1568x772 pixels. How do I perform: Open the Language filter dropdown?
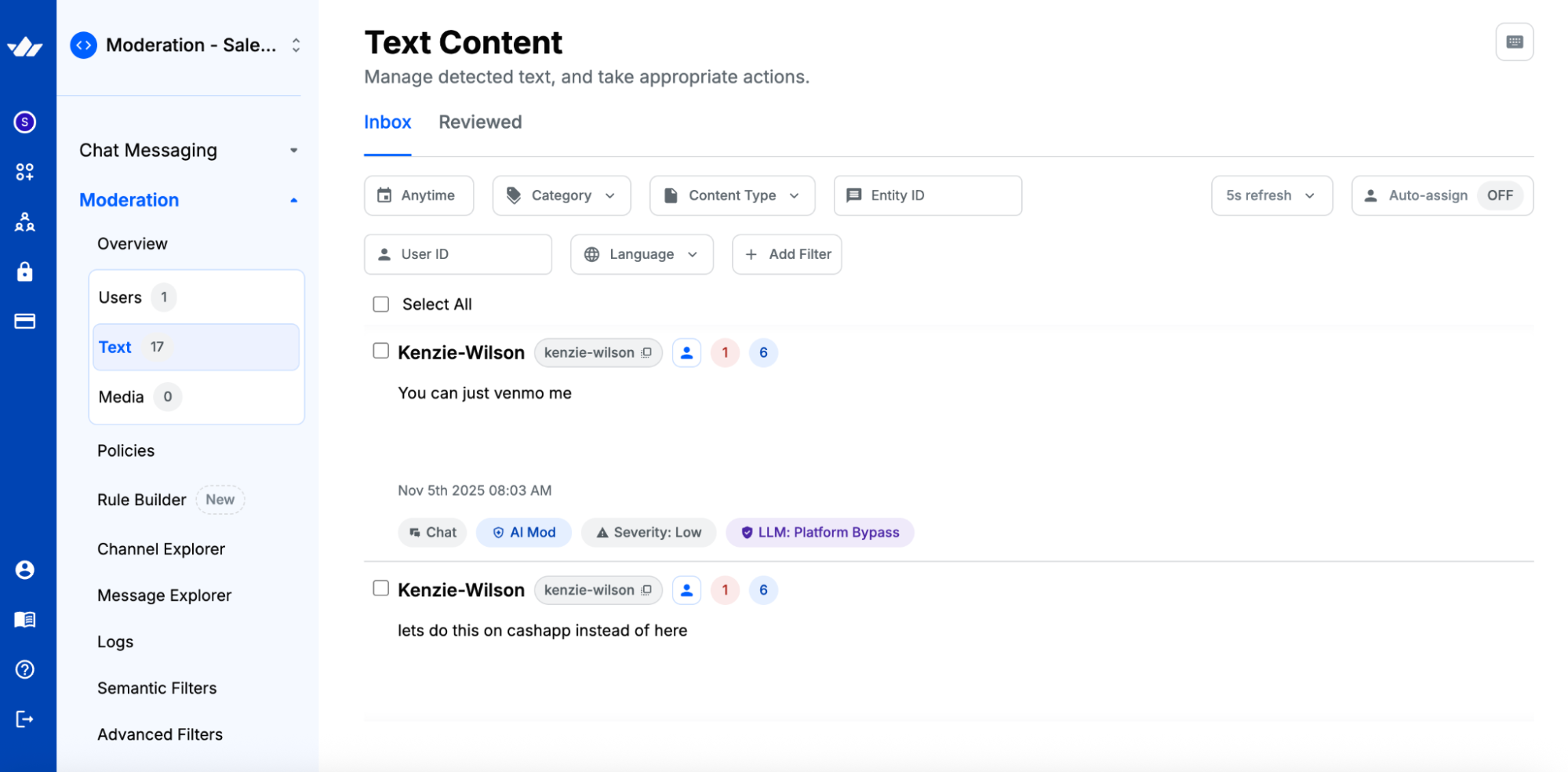[641, 254]
